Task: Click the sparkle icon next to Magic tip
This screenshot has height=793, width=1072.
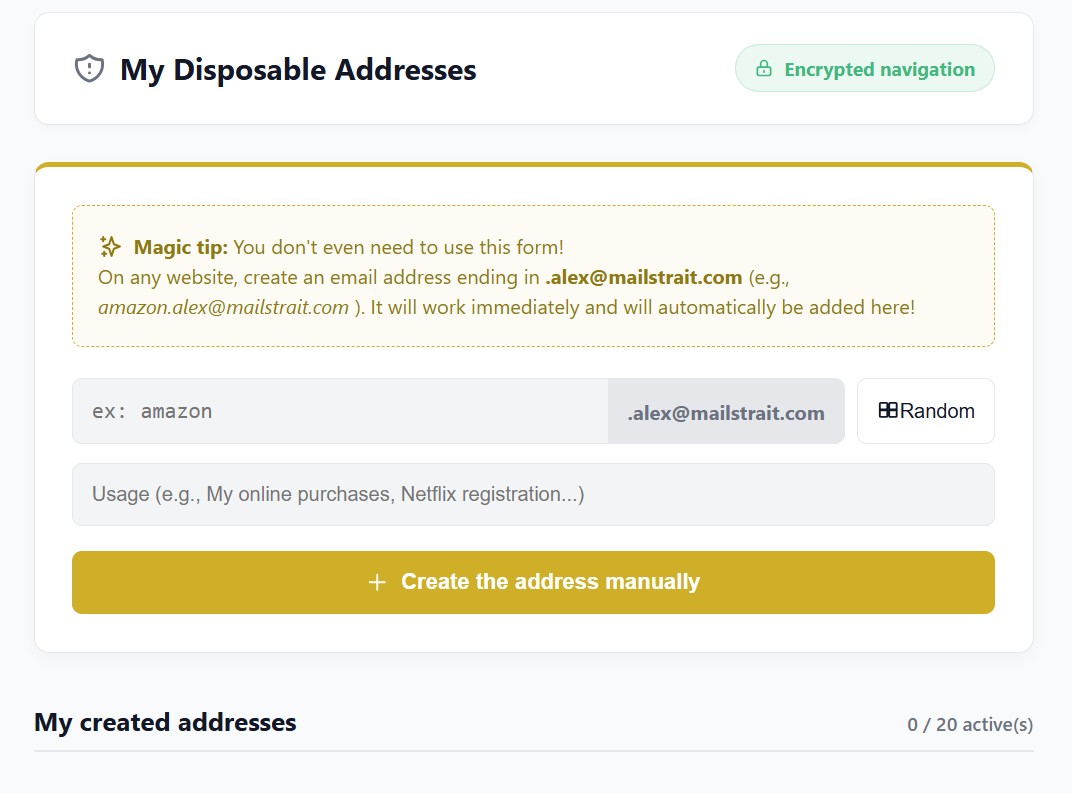Action: click(110, 246)
